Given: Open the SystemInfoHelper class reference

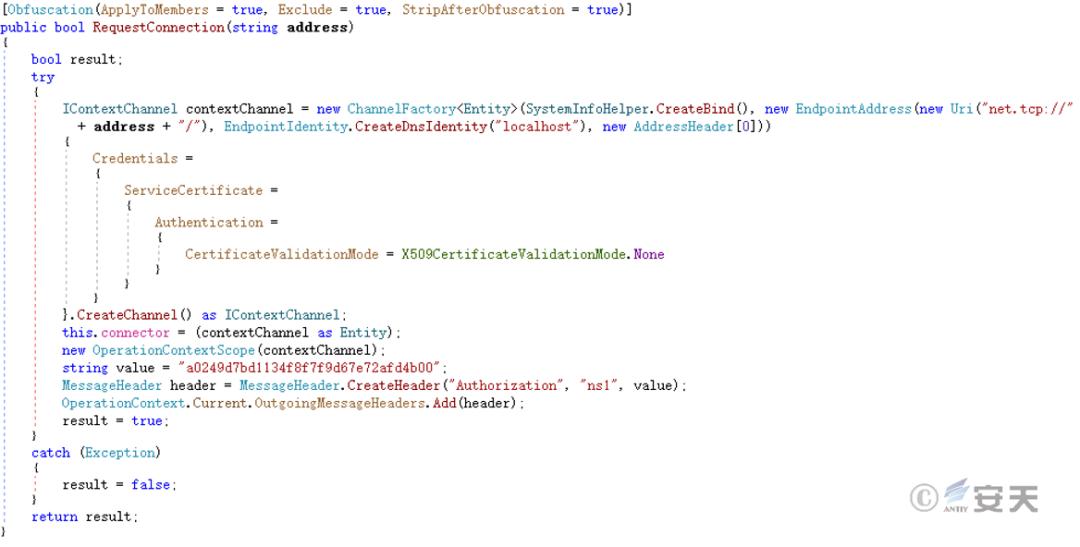Looking at the screenshot, I should pyautogui.click(x=588, y=109).
